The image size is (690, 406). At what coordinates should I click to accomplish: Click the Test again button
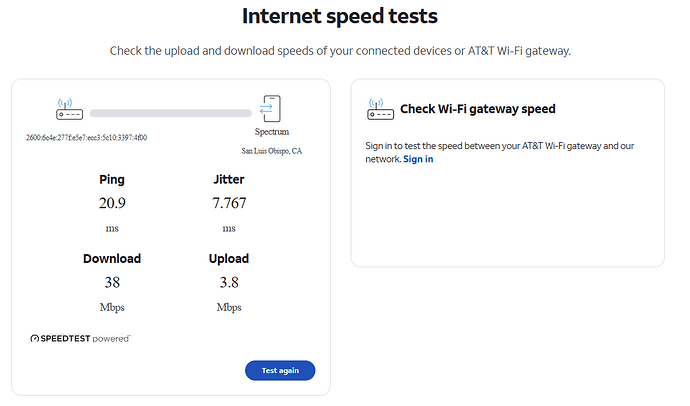click(280, 370)
